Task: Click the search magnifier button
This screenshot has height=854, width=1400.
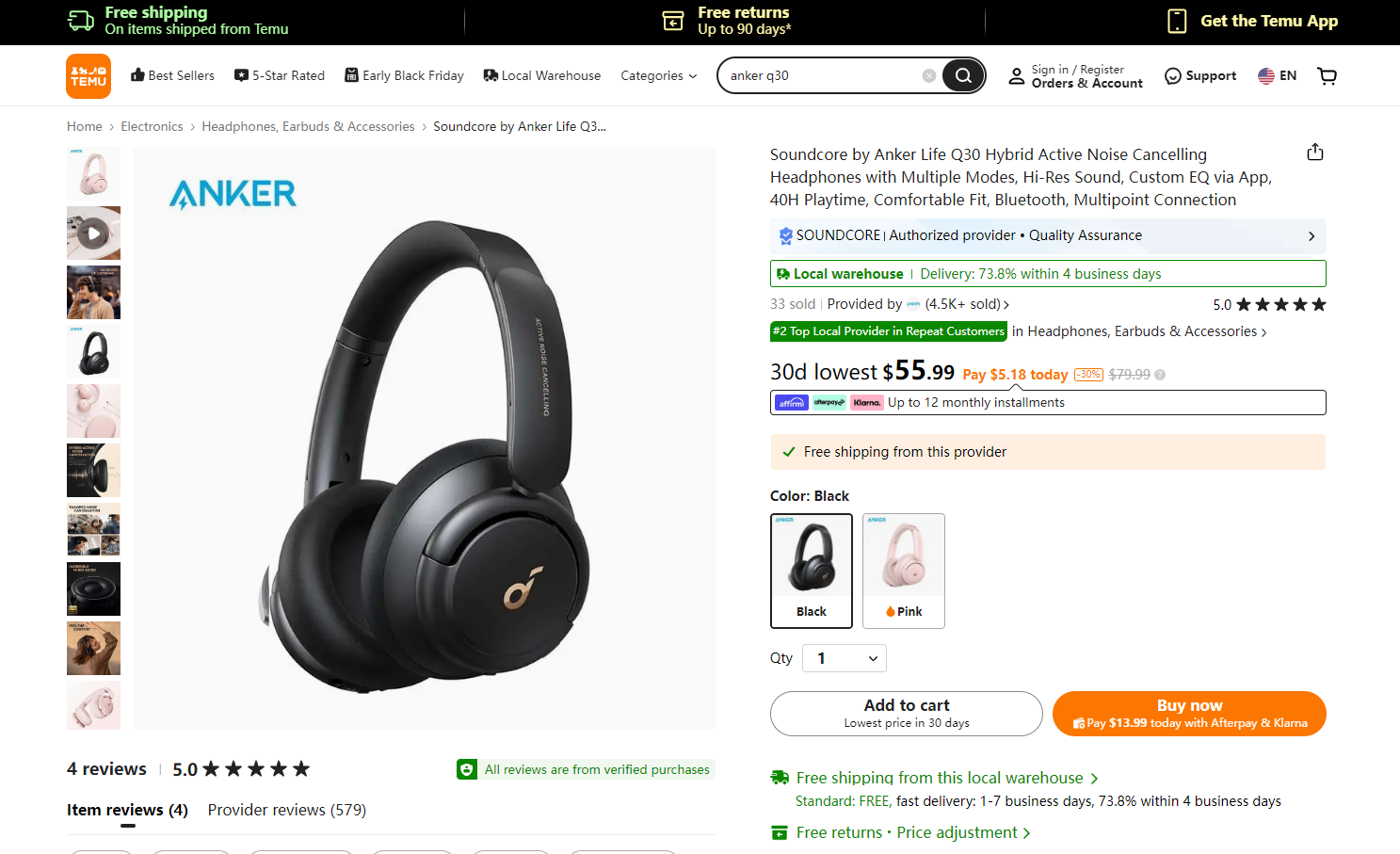Action: [963, 75]
